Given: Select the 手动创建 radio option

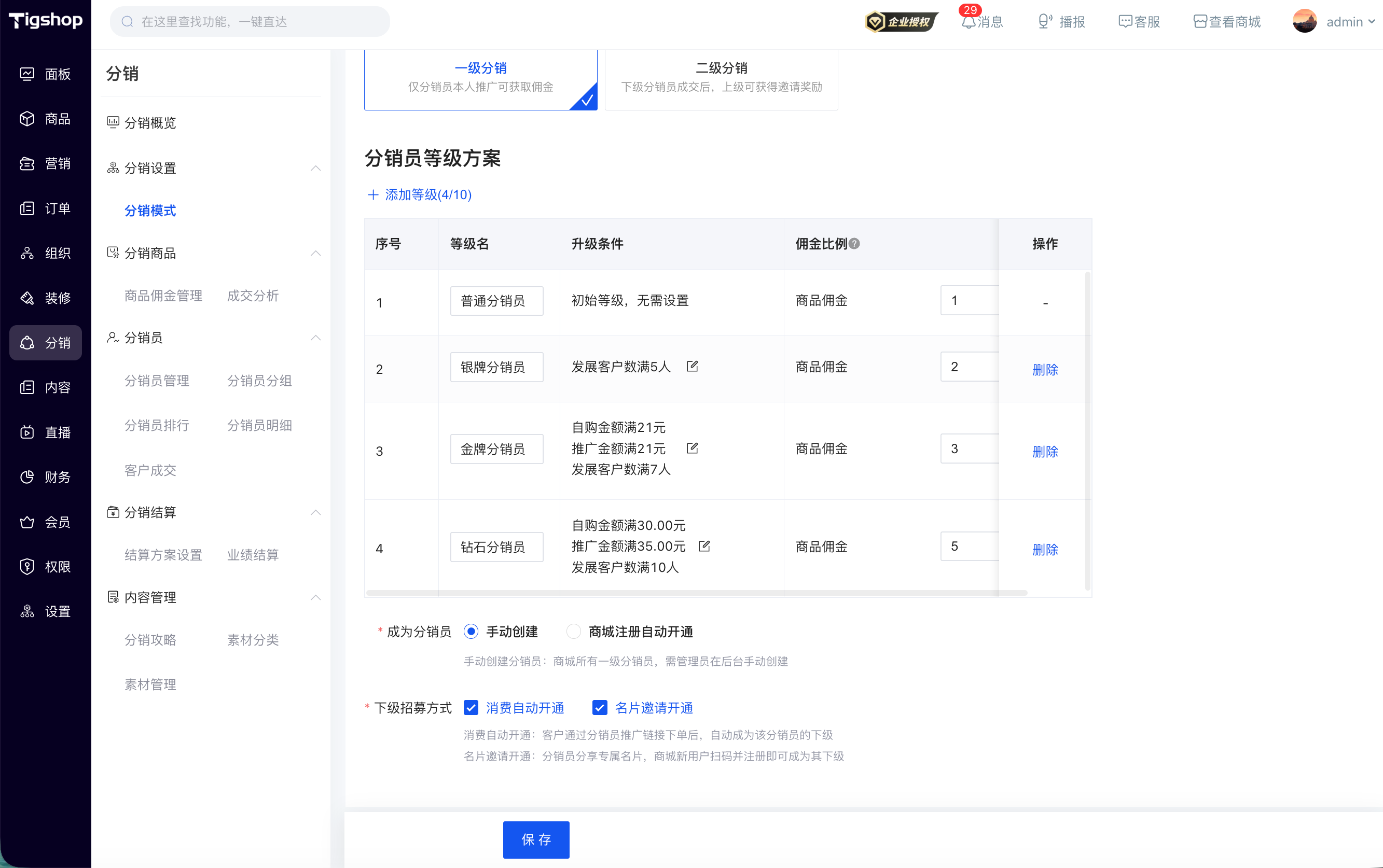Looking at the screenshot, I should click(471, 632).
